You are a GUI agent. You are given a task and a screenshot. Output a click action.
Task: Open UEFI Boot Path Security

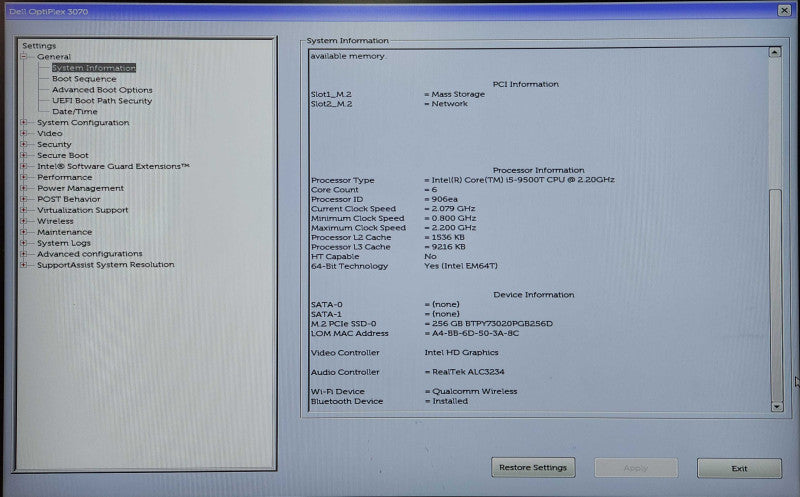coord(102,101)
